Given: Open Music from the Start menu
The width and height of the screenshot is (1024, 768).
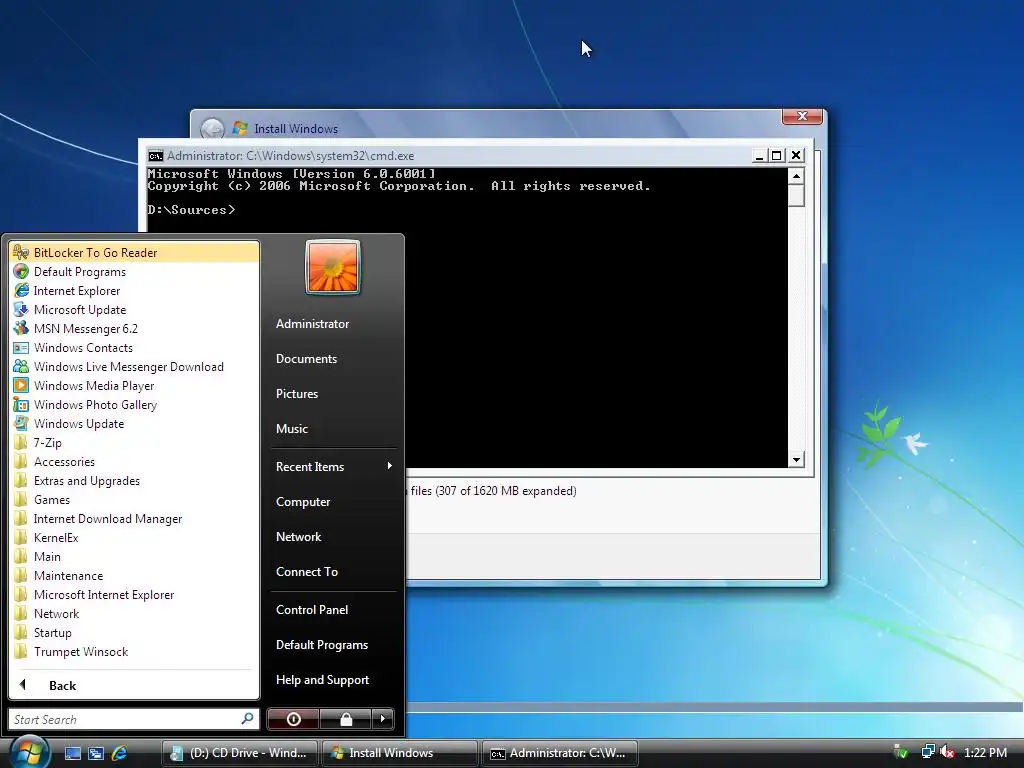Looking at the screenshot, I should click(332, 428).
